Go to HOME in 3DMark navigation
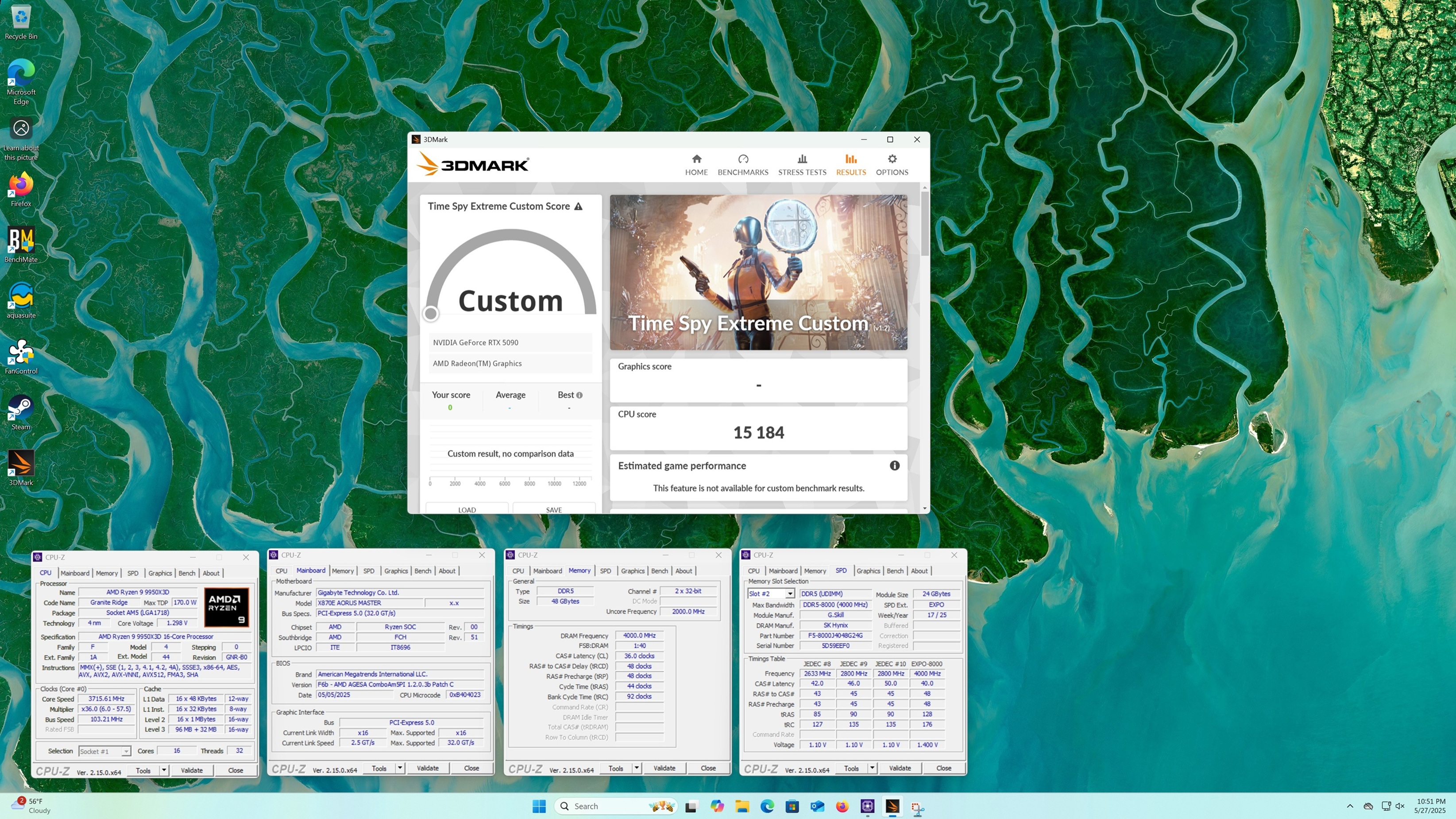The width and height of the screenshot is (1456, 819). (696, 165)
